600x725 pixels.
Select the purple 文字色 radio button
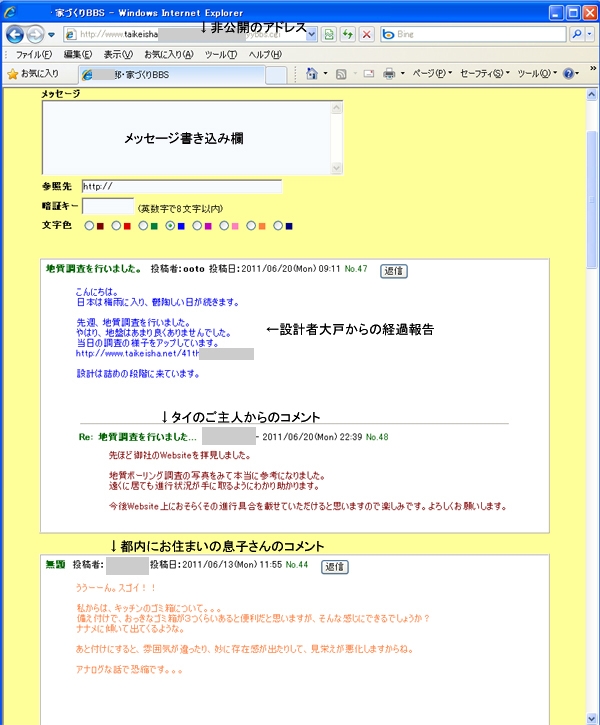[x=197, y=226]
